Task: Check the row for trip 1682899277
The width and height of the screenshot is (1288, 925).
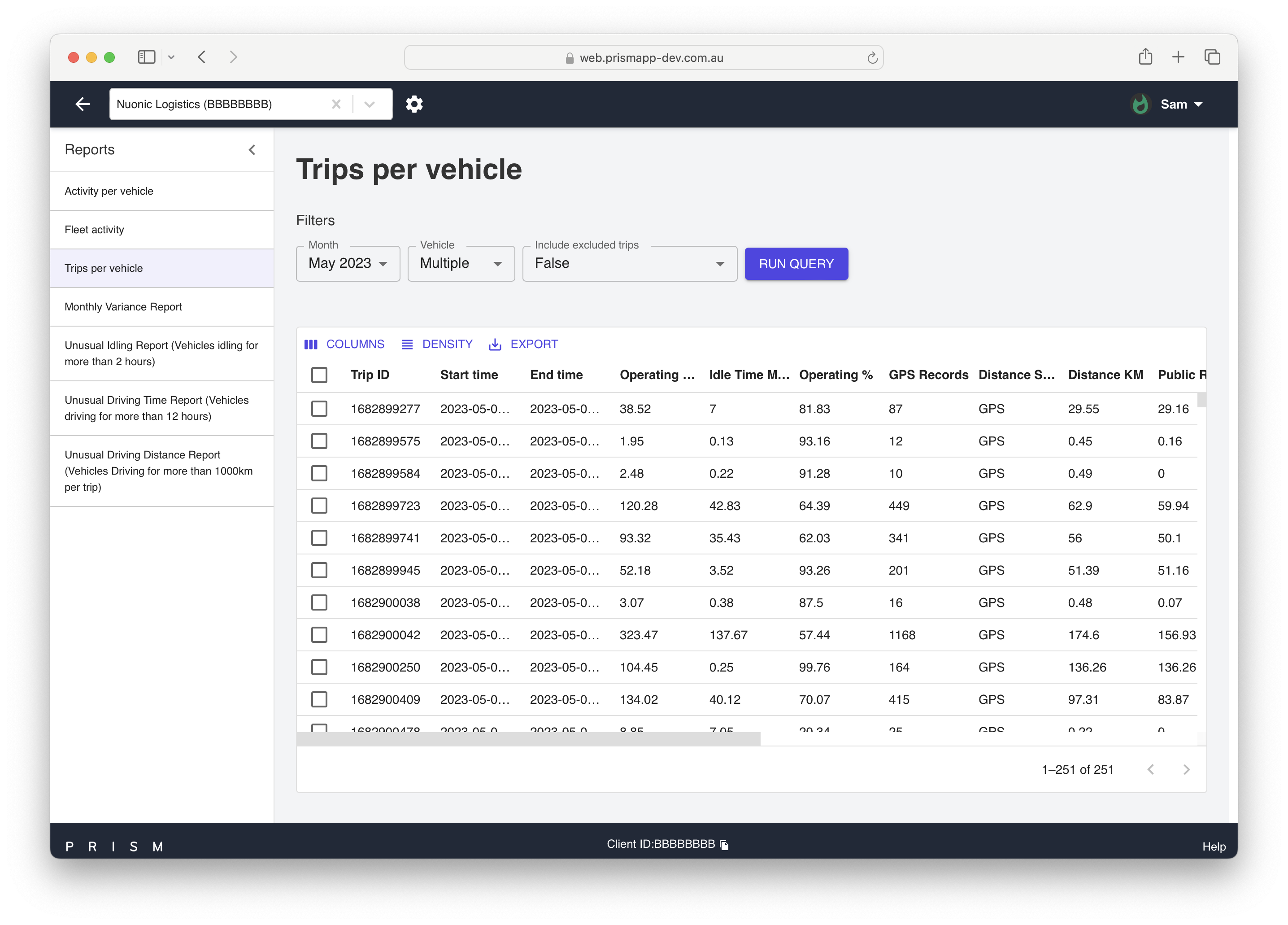Action: point(319,409)
